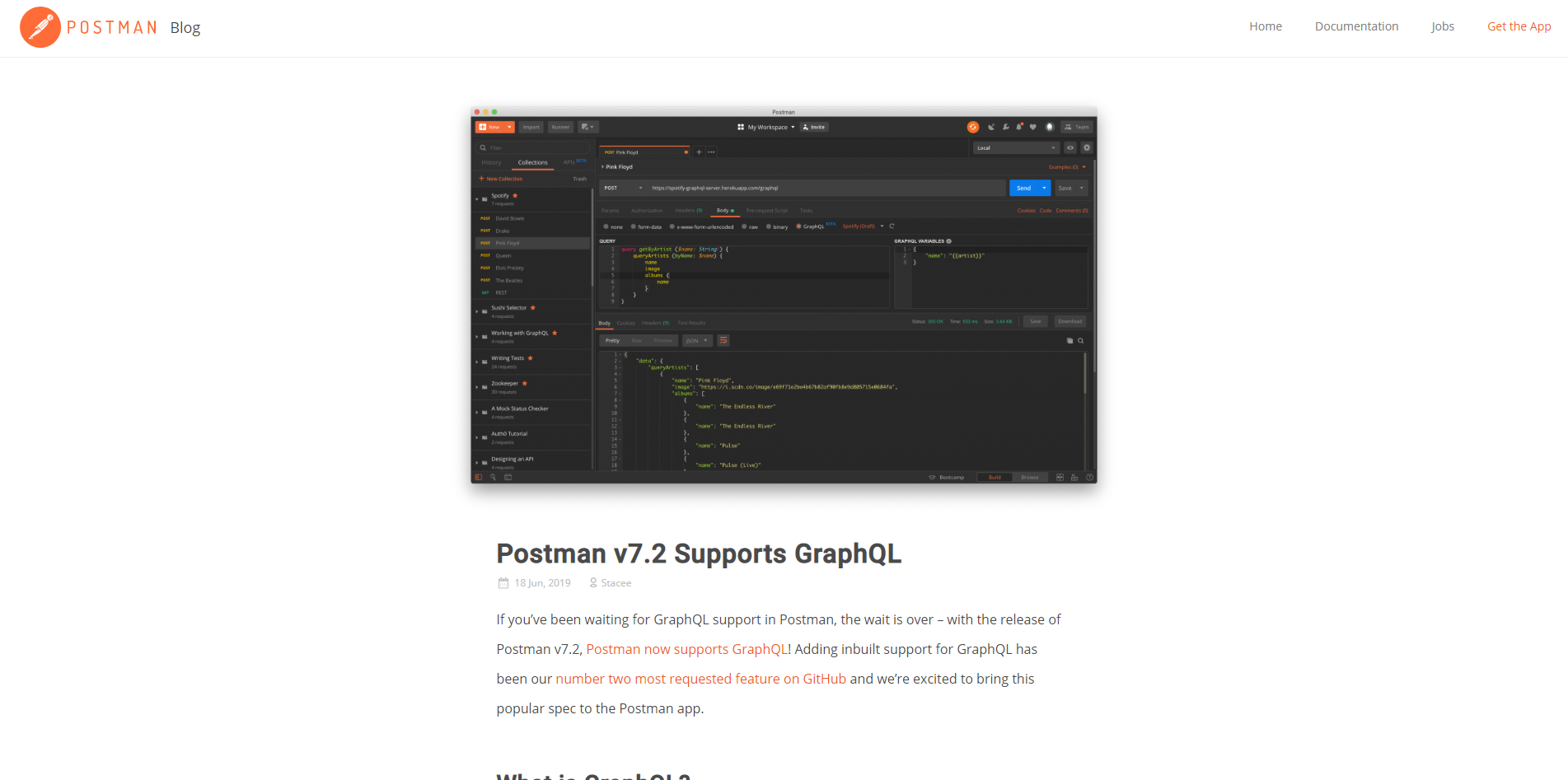Click the 'Postman v7.2 Supports GraphQL' heading
1568x780 pixels.
tap(699, 553)
